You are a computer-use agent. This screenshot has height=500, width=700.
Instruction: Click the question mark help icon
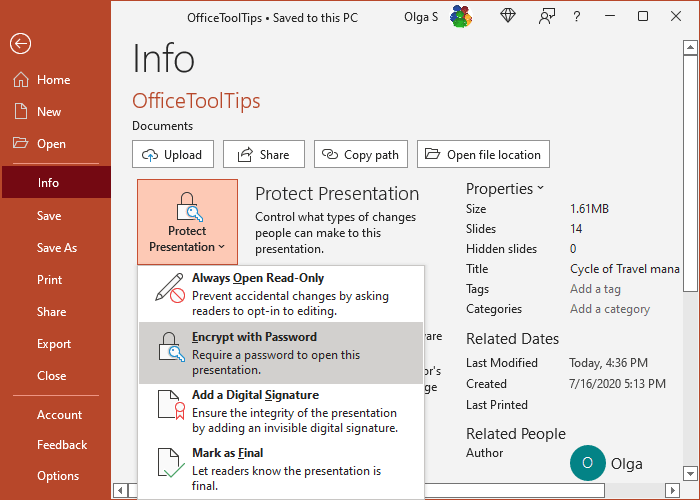tap(578, 16)
